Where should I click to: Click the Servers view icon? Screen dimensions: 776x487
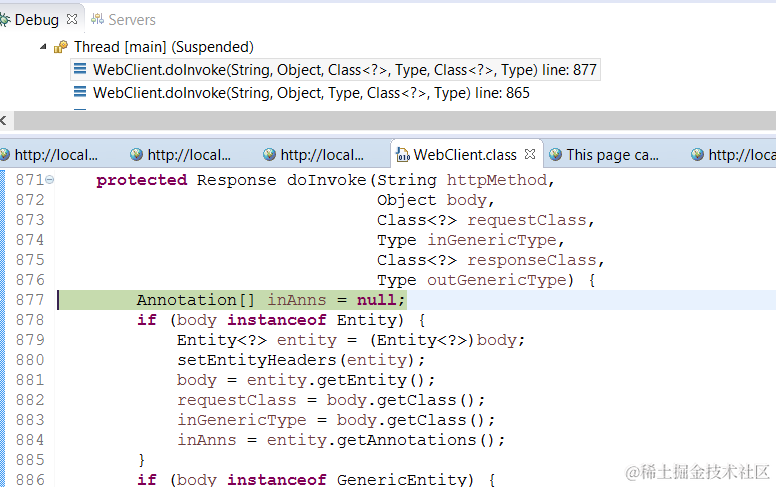pos(97,19)
